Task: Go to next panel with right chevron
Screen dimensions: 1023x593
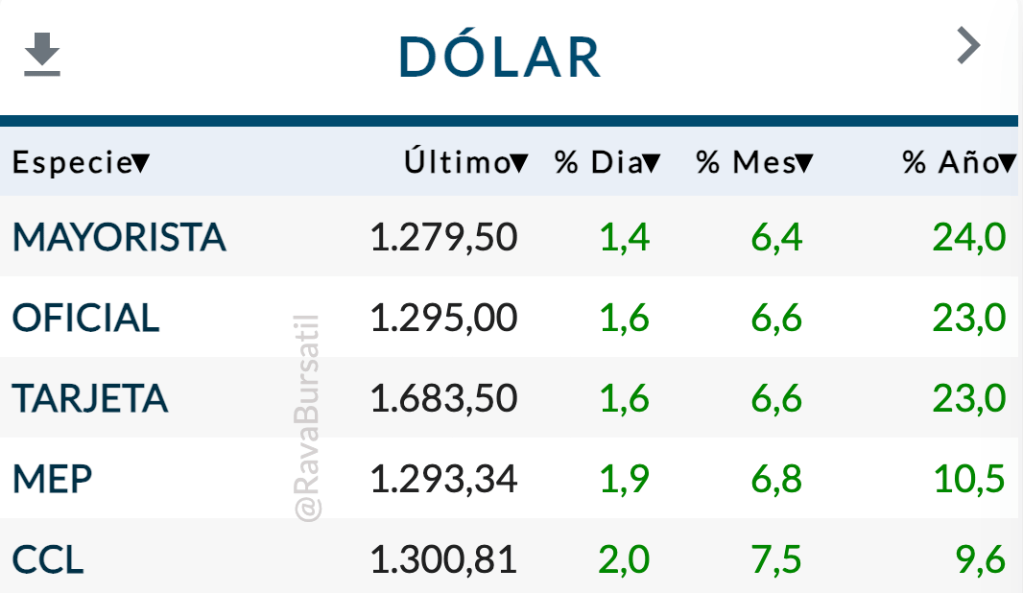Action: 968,46
